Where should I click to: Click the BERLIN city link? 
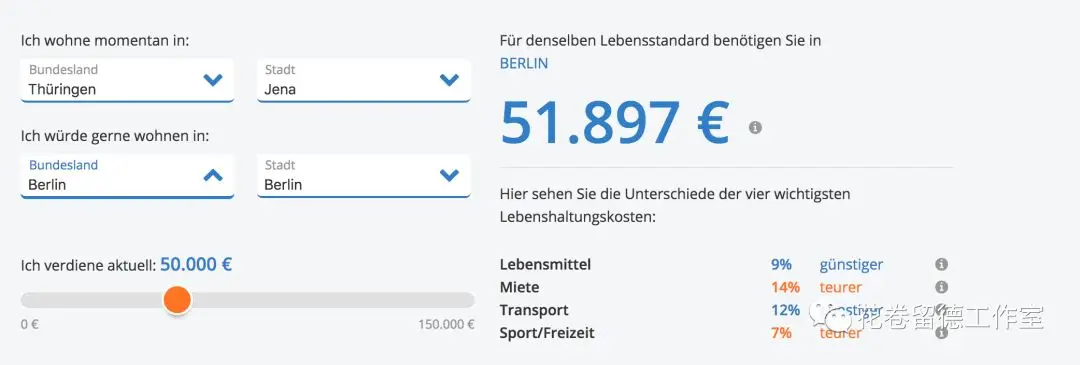point(524,63)
